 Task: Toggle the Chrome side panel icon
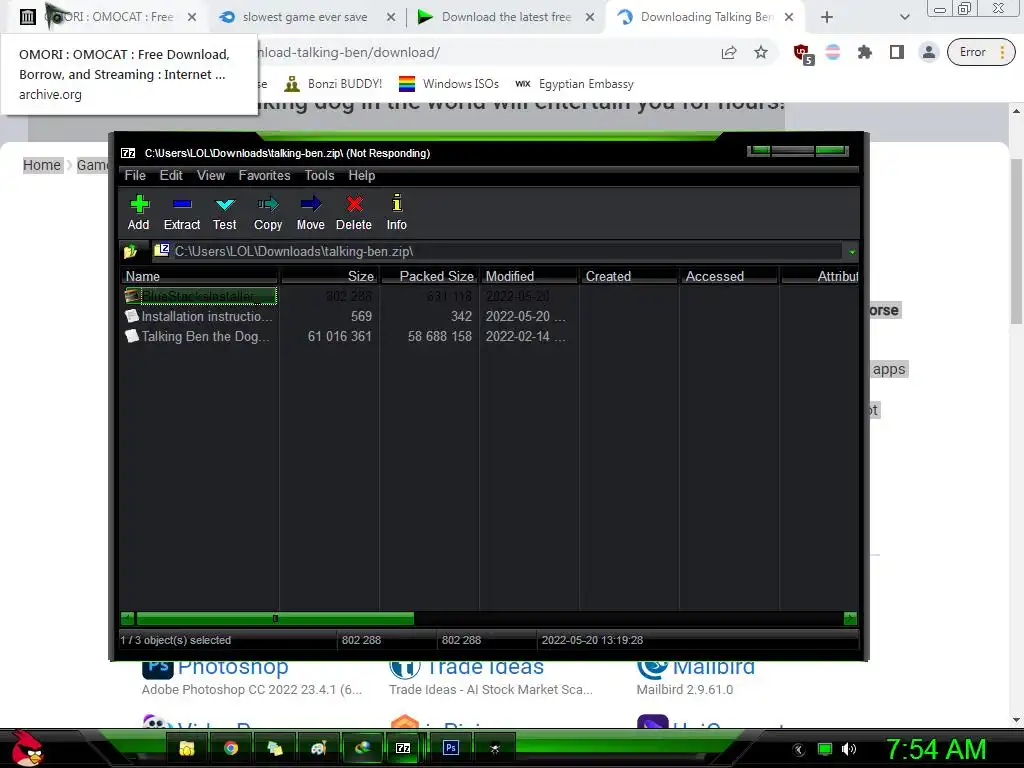[x=897, y=52]
